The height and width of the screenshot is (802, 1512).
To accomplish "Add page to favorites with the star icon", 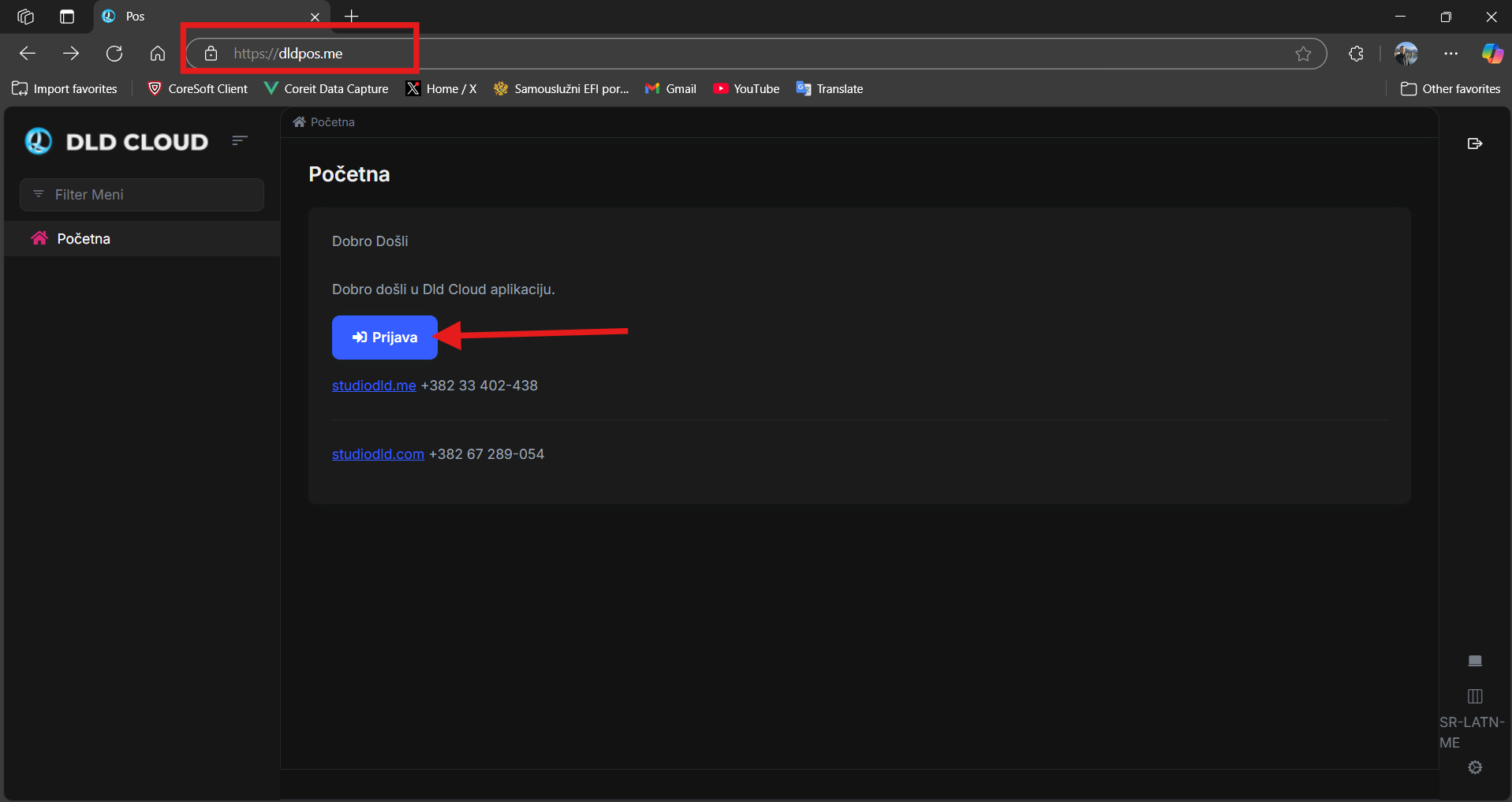I will point(1303,54).
